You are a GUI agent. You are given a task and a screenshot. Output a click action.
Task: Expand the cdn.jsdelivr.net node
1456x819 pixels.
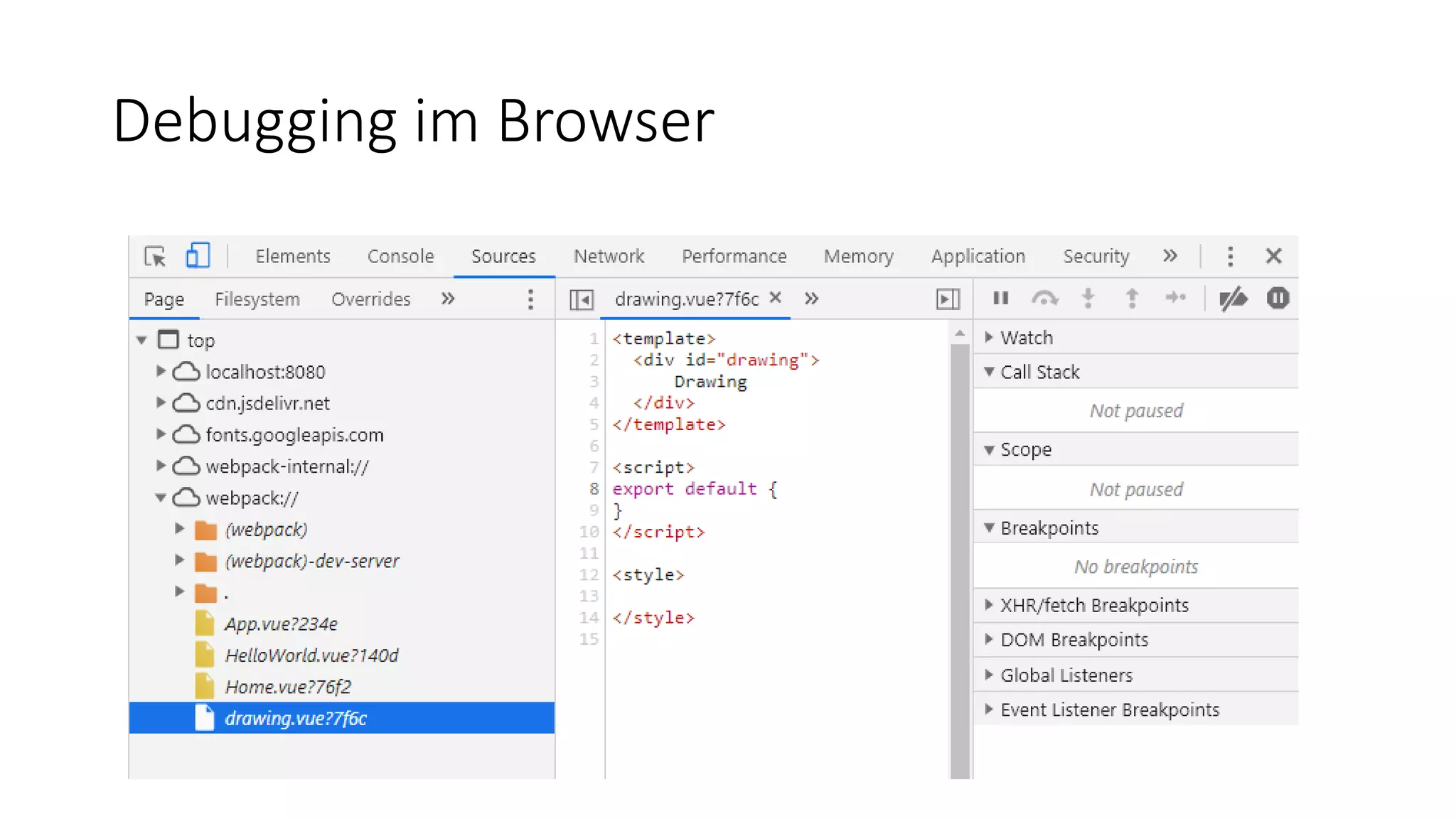click(x=161, y=402)
